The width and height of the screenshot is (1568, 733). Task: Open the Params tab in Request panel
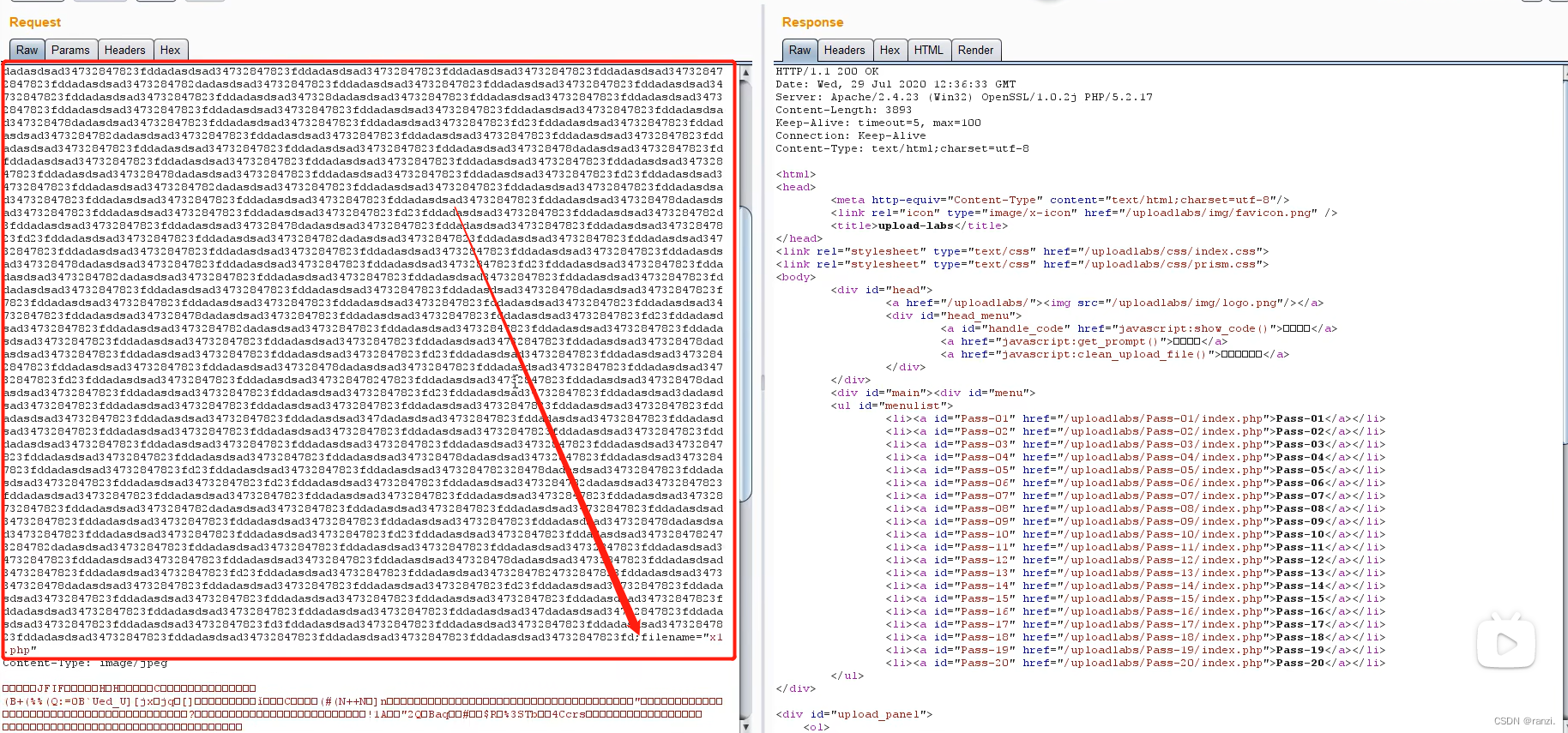pyautogui.click(x=70, y=51)
